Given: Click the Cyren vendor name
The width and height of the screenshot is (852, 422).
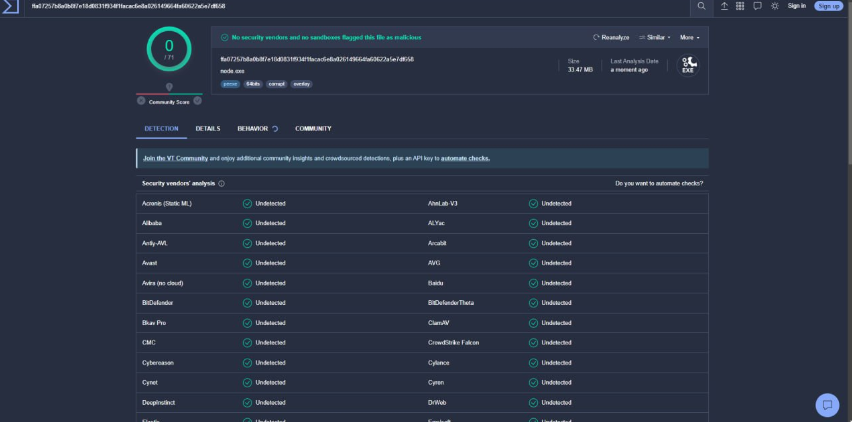Looking at the screenshot, I should click(436, 382).
